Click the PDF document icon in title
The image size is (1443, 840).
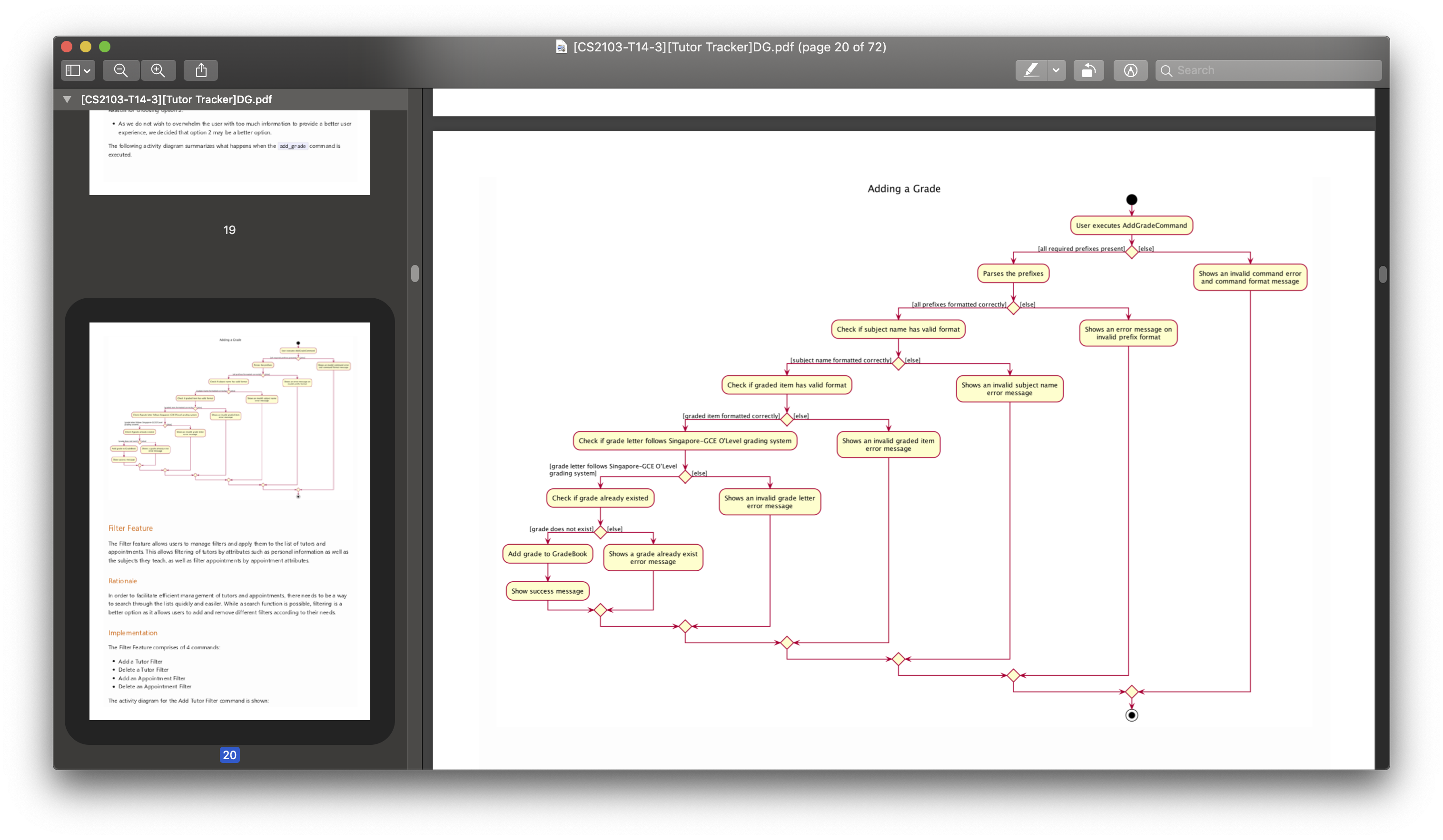click(561, 47)
